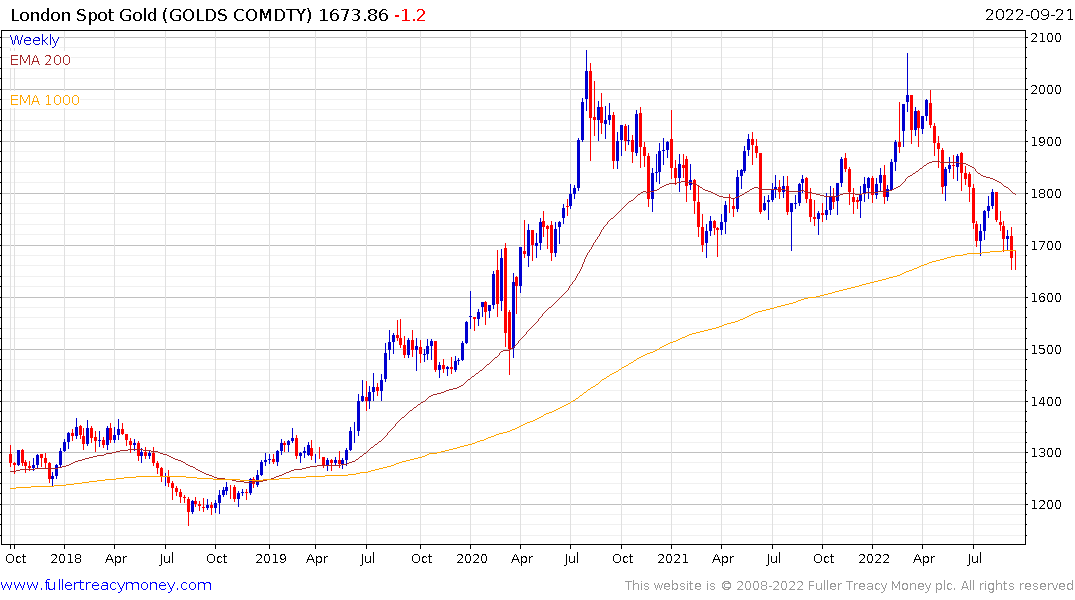Click the 1700 price axis label
Screen dimensions: 1075x600
coord(1046,245)
